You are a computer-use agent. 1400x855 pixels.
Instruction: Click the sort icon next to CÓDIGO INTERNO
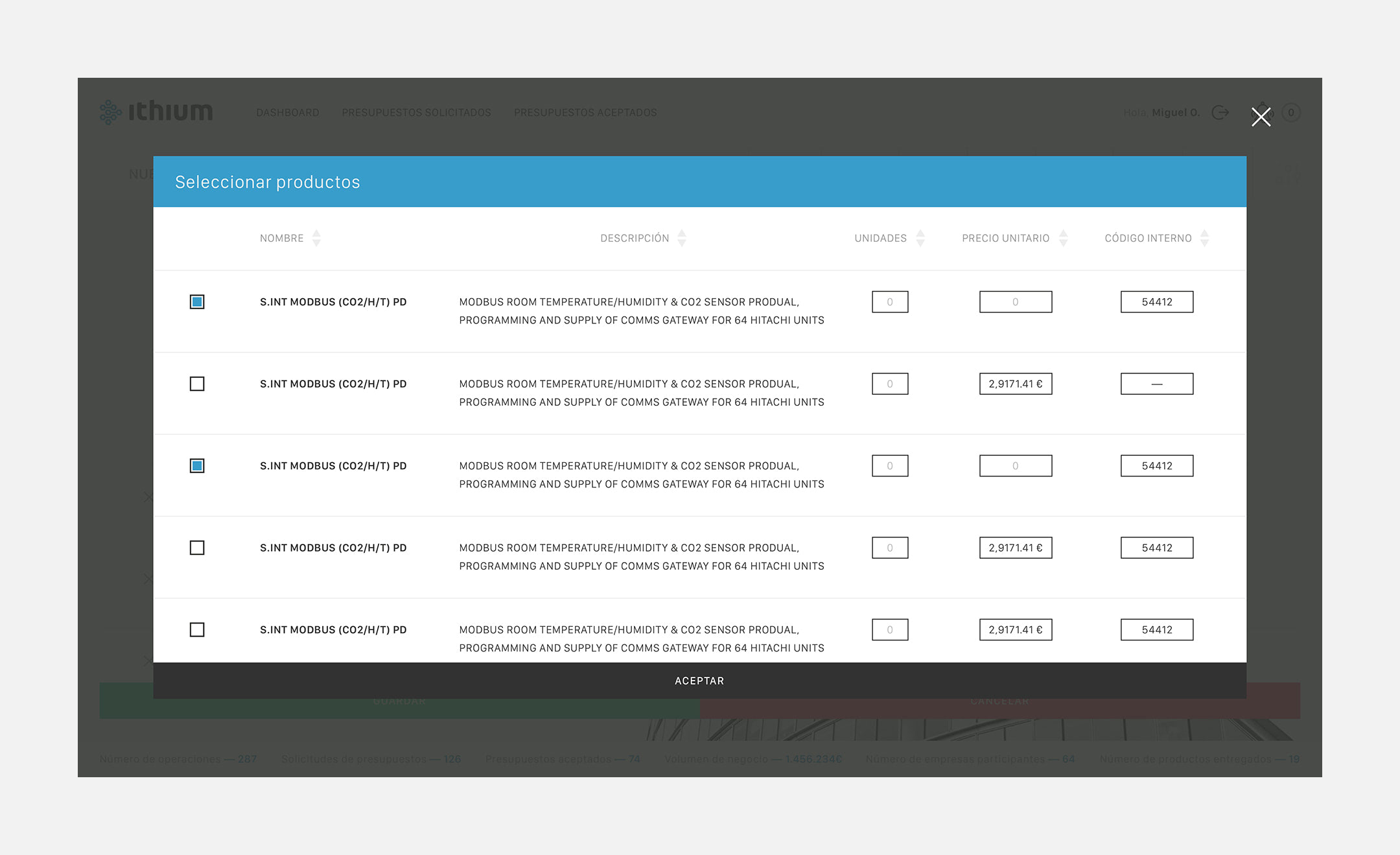(x=1206, y=238)
